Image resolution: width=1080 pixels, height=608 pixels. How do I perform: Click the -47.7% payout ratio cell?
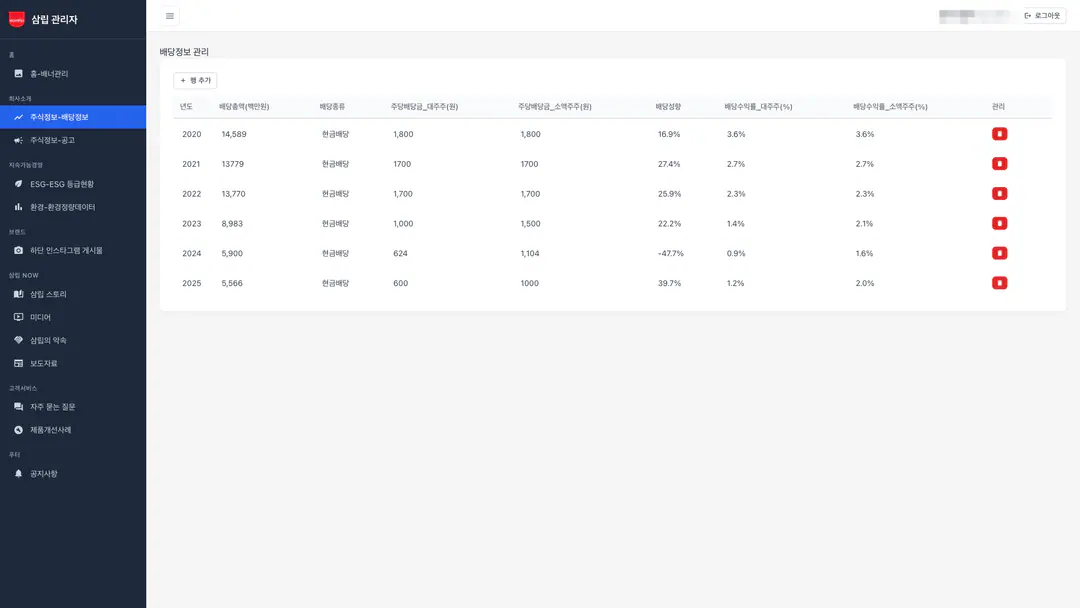pos(671,253)
